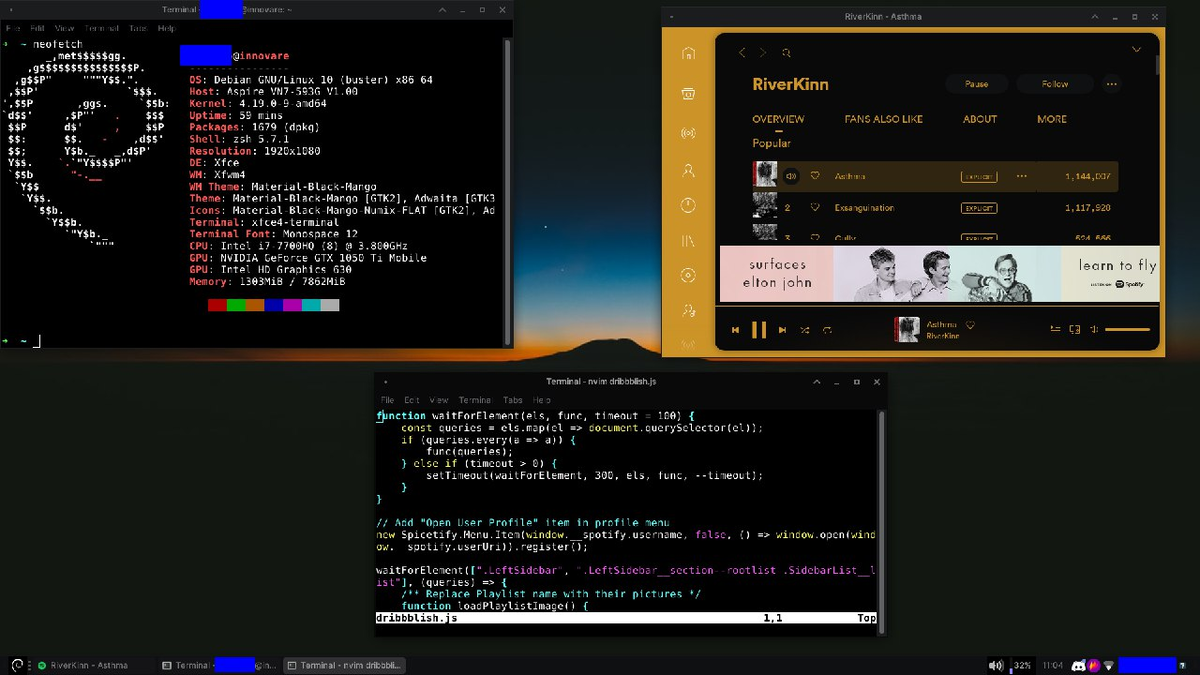Screen dimensions: 1200x675
Task: Open Help menu in neofetch terminal
Action: pyautogui.click(x=166, y=28)
